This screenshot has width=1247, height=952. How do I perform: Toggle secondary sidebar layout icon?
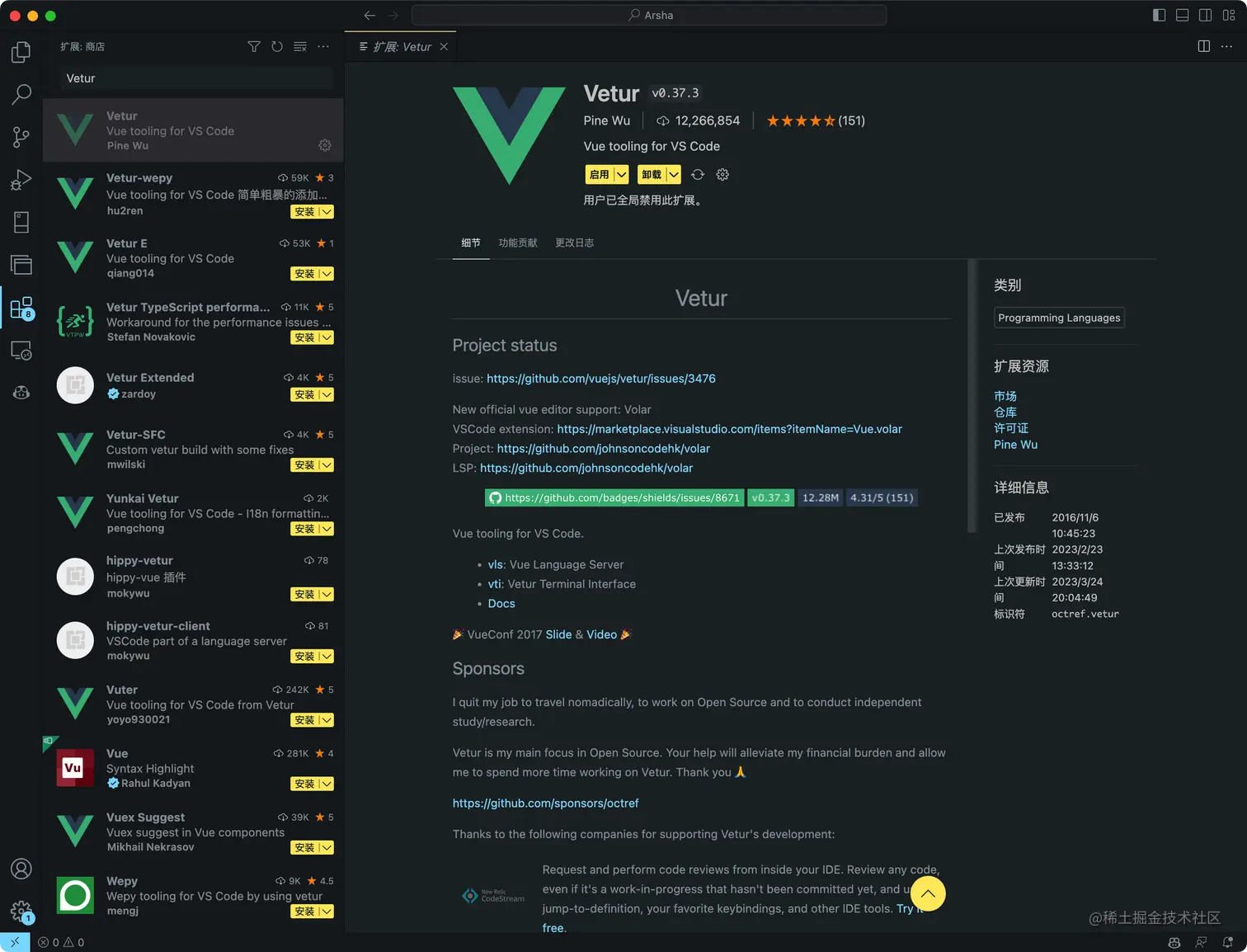[x=1205, y=15]
